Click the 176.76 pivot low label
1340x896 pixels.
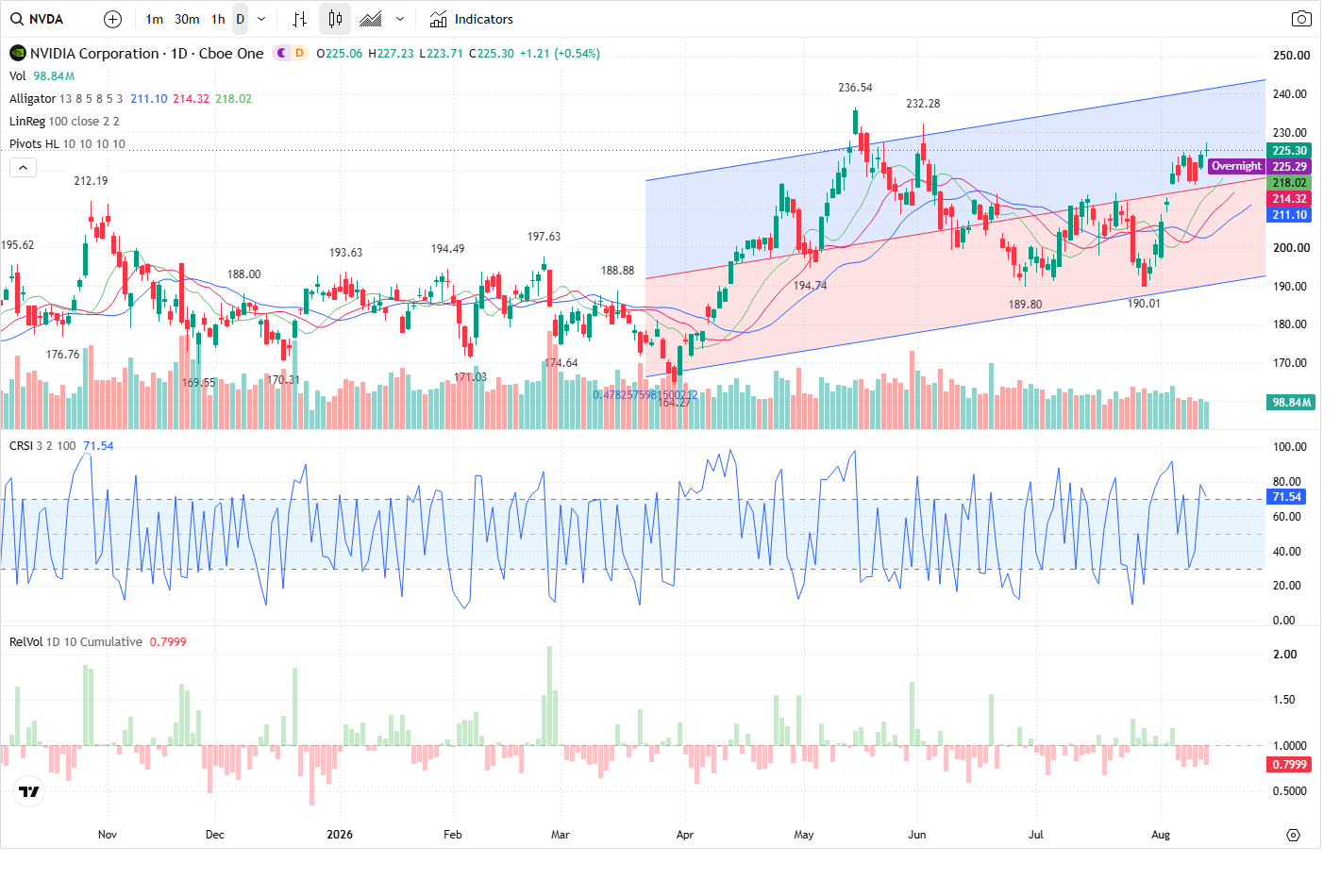pos(62,355)
